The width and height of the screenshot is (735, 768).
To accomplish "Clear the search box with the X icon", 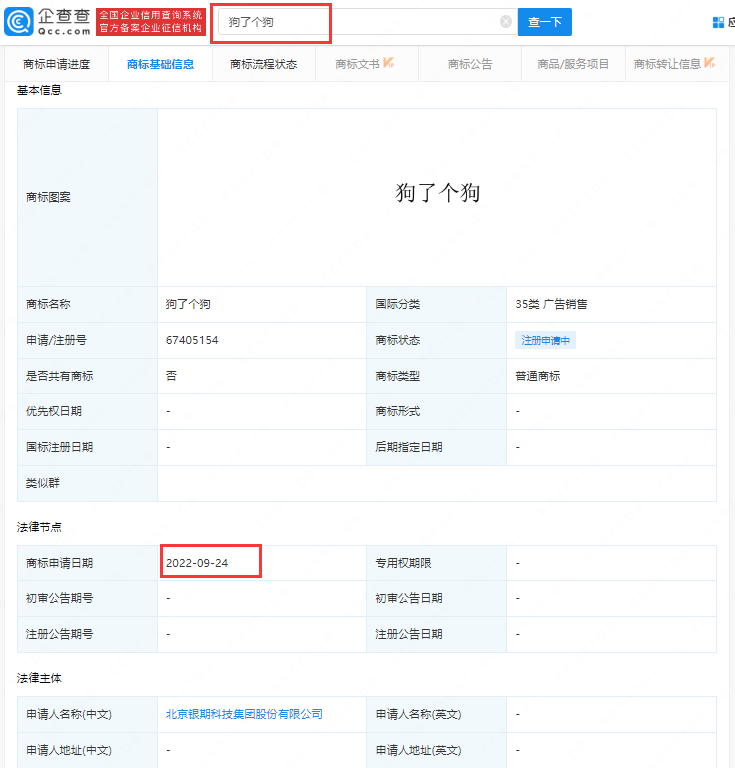I will pyautogui.click(x=506, y=22).
